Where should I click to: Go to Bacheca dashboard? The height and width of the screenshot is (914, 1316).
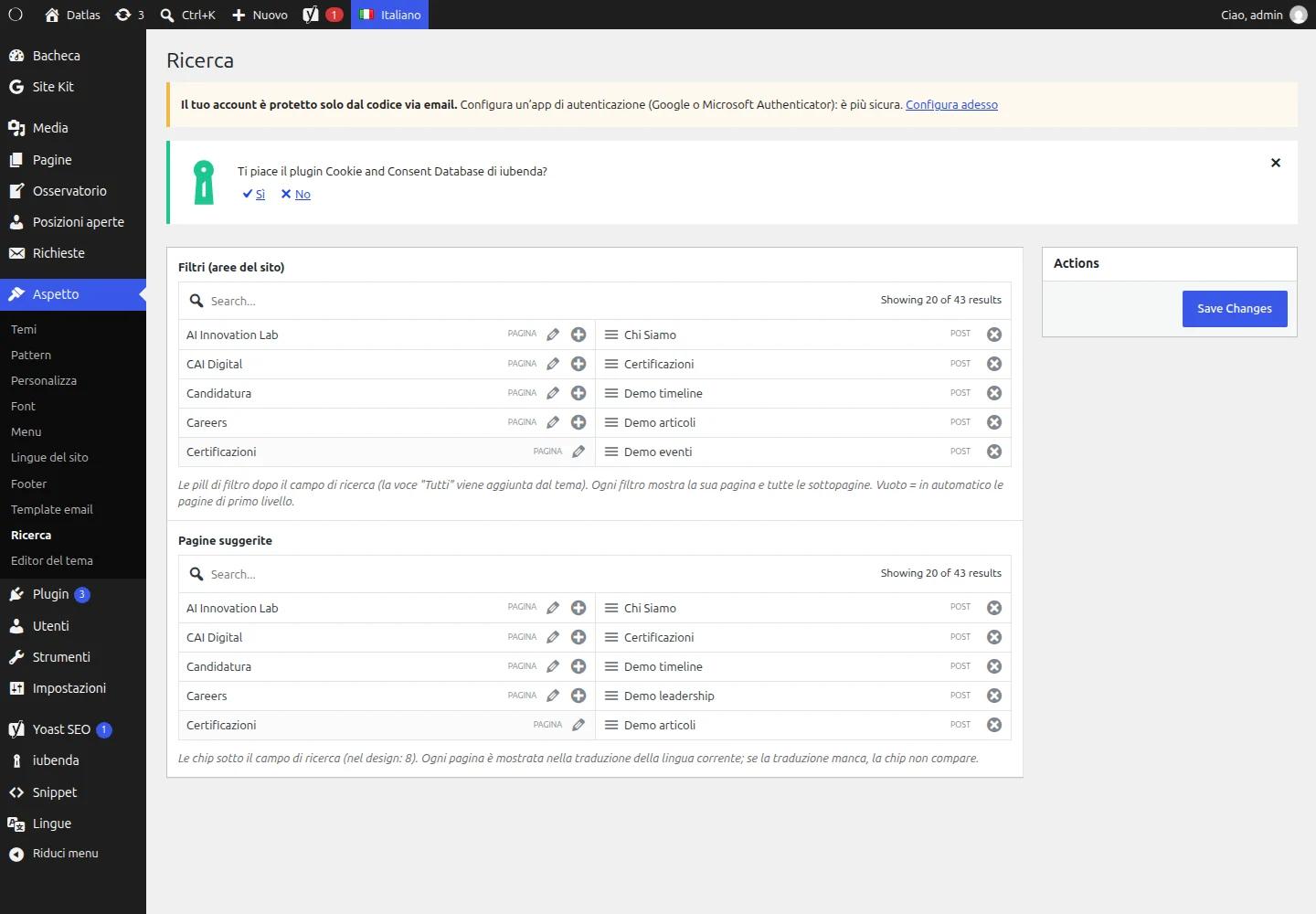[73, 56]
